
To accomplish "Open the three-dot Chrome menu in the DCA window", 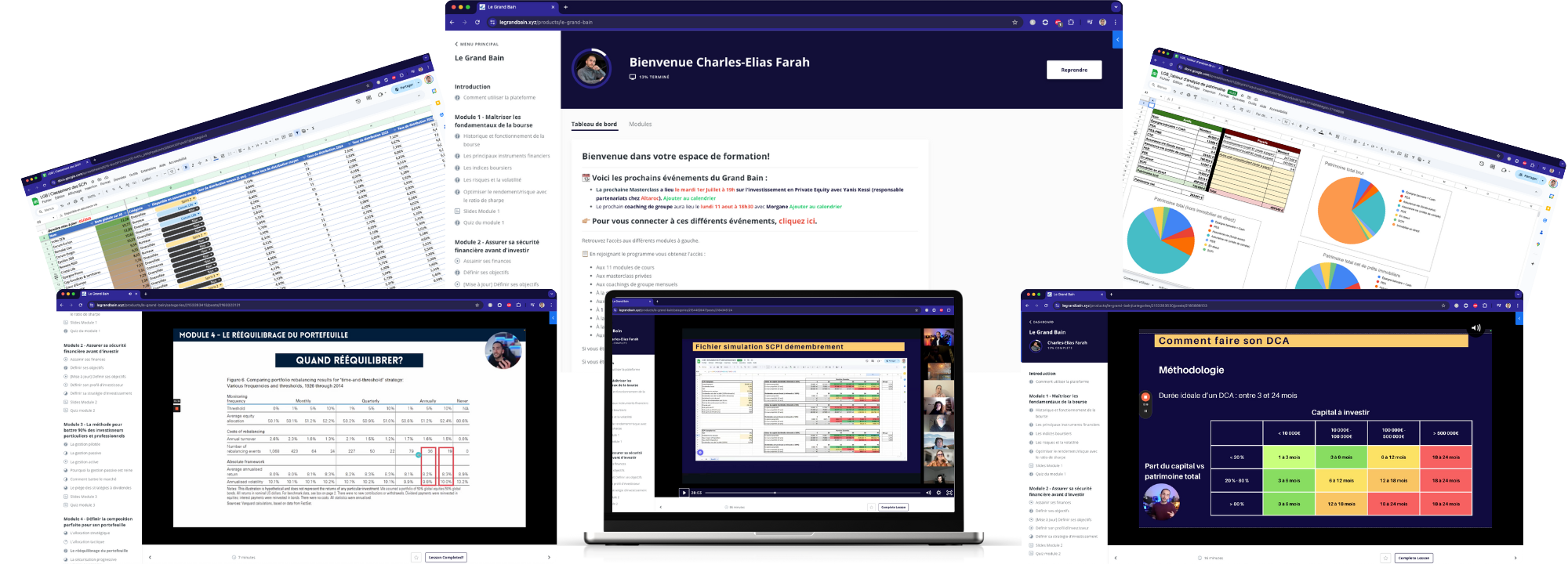I will point(1516,305).
